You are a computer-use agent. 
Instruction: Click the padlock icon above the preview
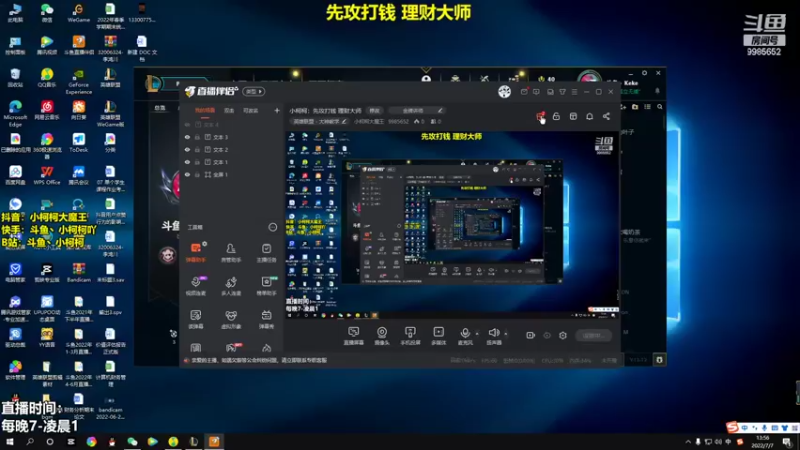556,117
